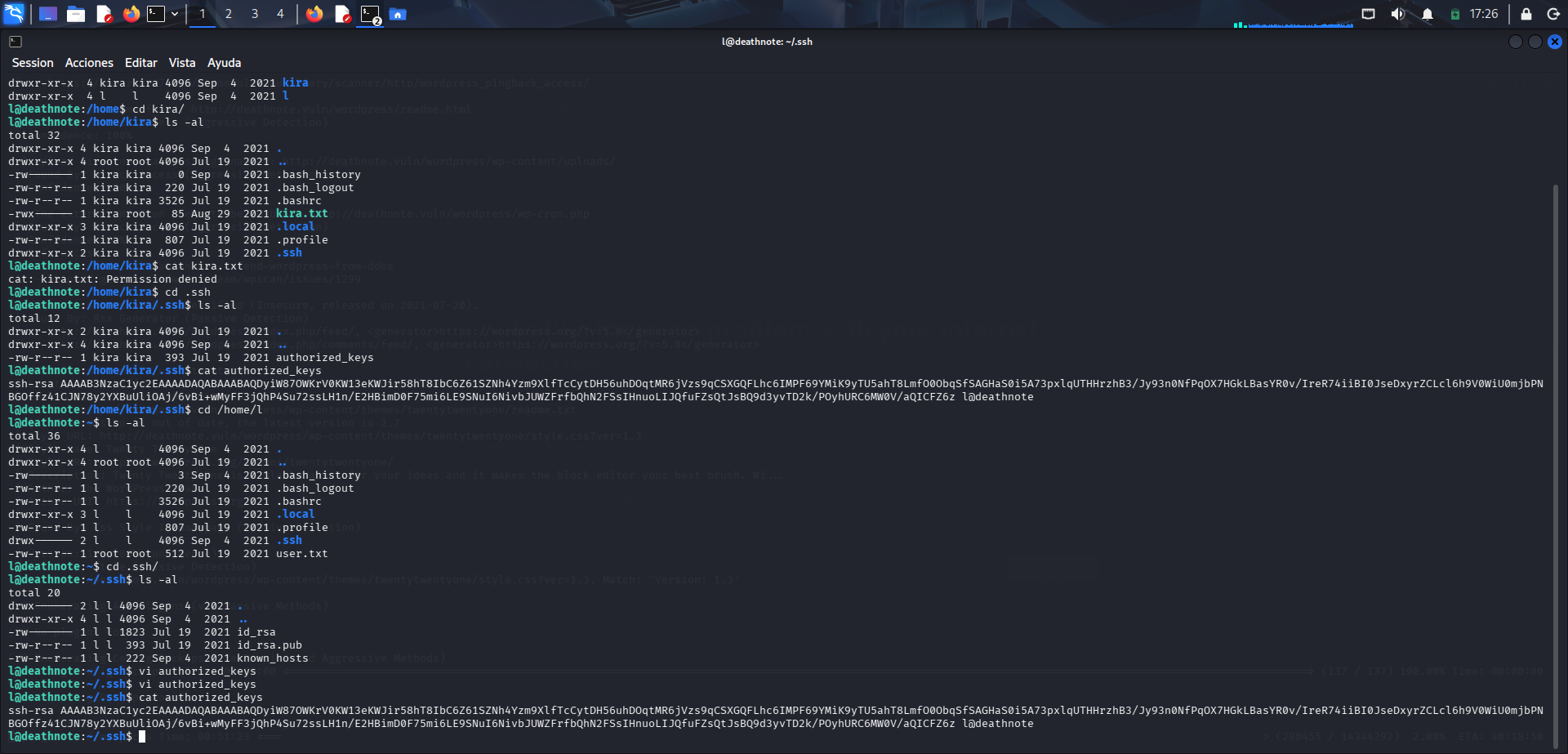This screenshot has width=1568, height=754.
Task: Expand the terminal launcher dropdown chevron
Action: [x=174, y=13]
